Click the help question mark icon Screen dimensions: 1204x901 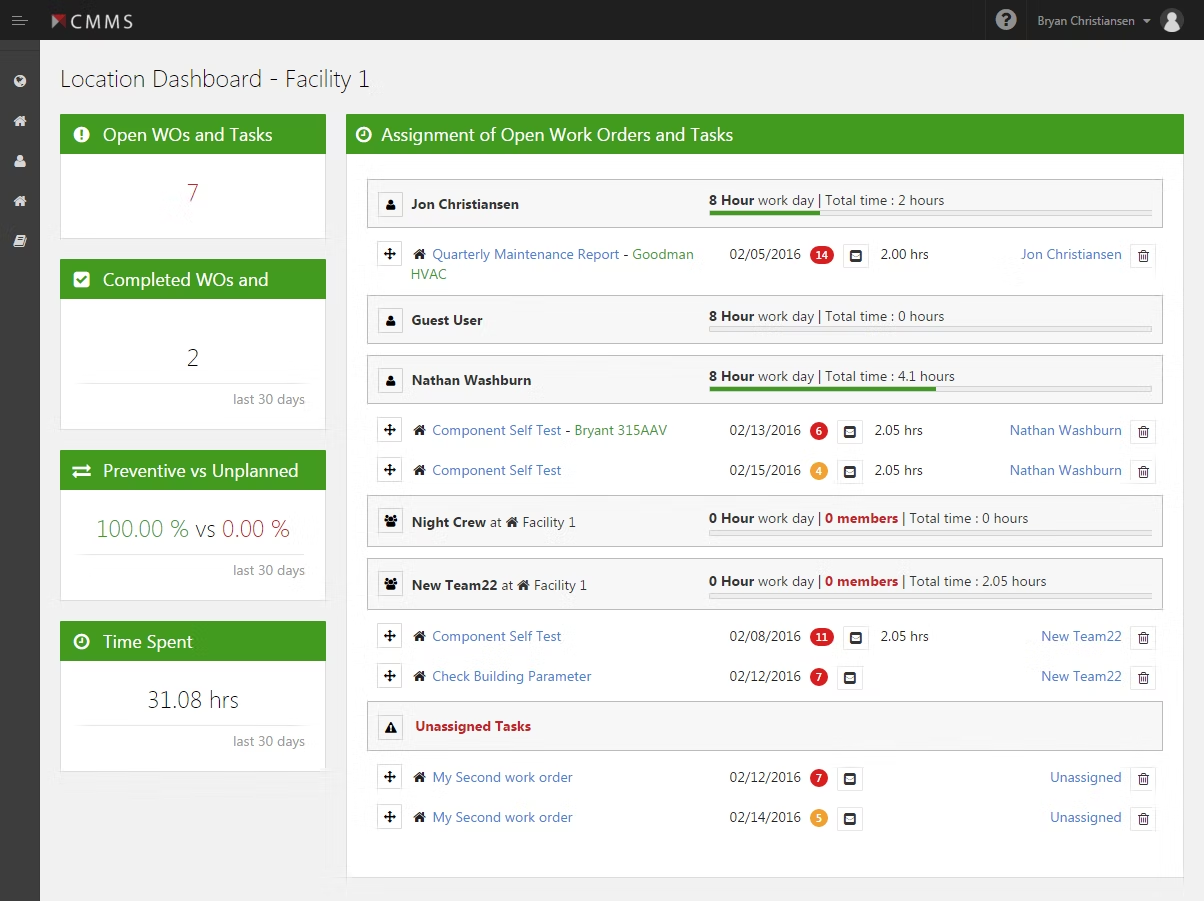point(1004,19)
